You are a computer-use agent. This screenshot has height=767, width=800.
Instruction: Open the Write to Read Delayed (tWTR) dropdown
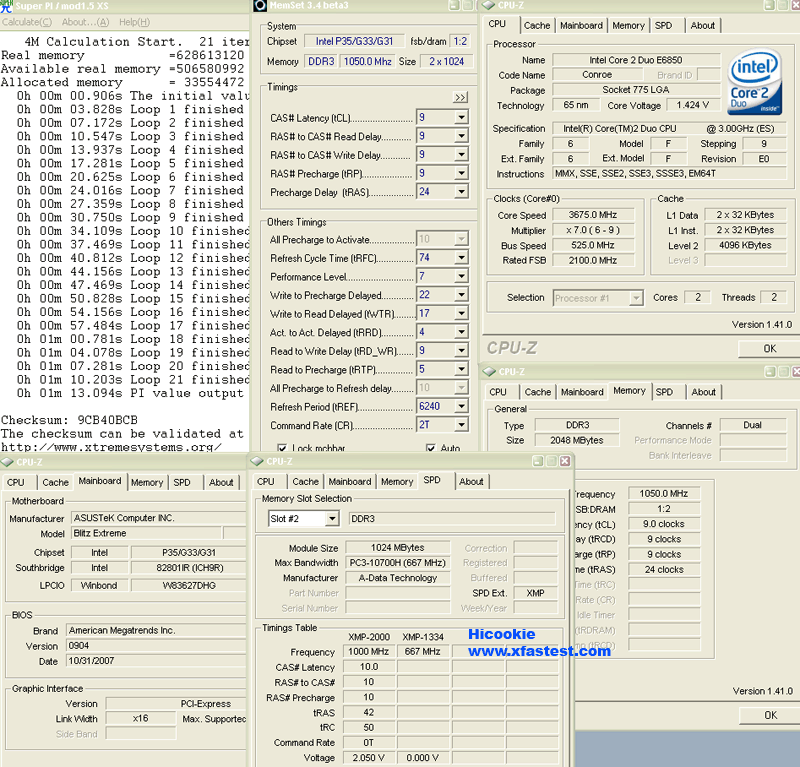coord(461,313)
